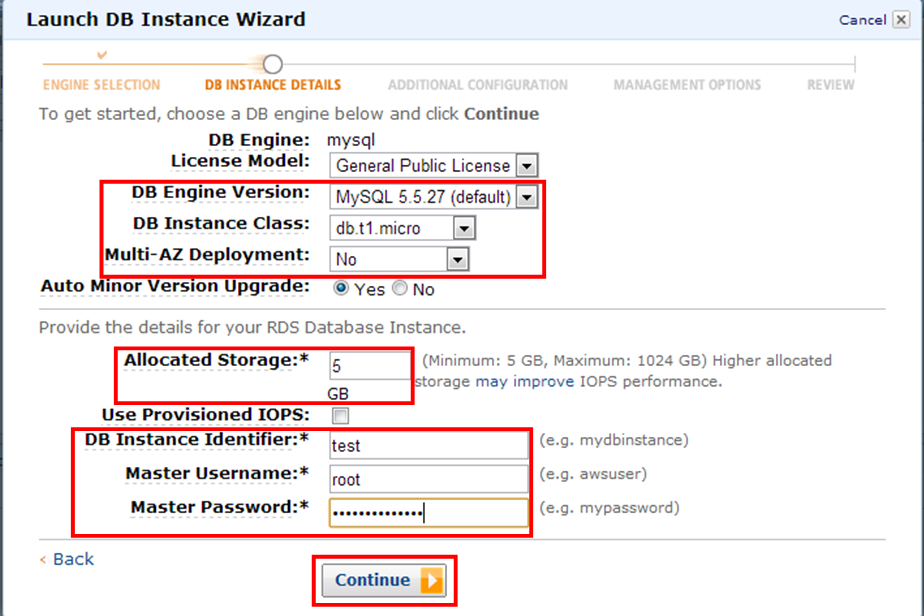This screenshot has width=924, height=616.
Task: Click the '(e.g. mydbinstance)' hint text
Action: click(x=613, y=440)
